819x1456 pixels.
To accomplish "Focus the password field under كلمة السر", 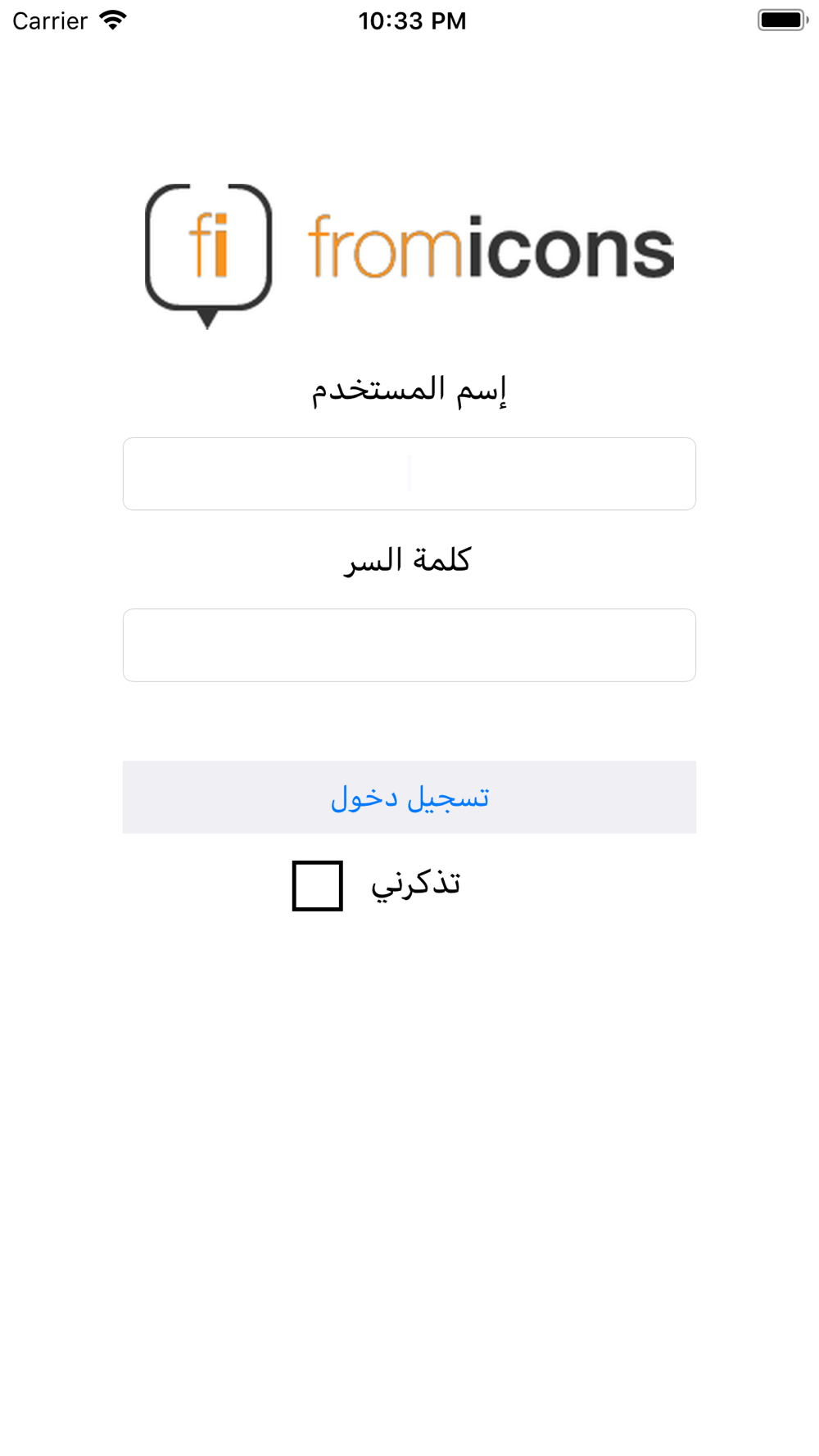I will click(409, 645).
